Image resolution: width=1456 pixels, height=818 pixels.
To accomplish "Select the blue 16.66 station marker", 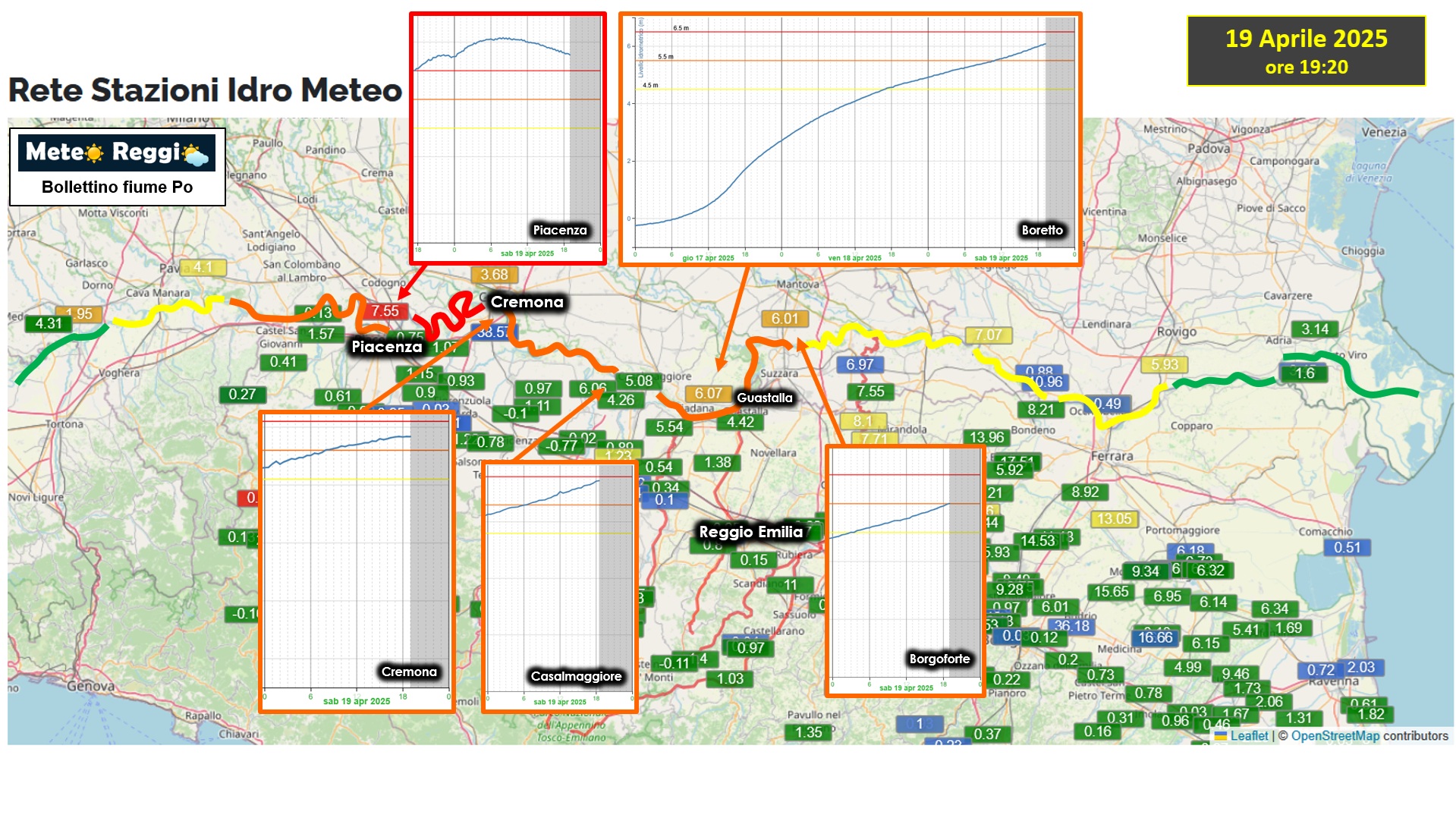I will coord(1155,637).
